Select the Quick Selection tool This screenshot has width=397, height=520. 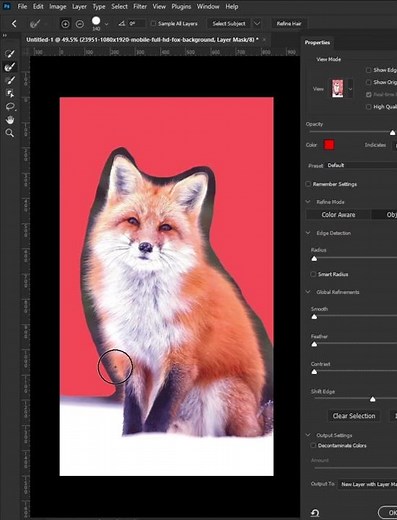pos(10,54)
